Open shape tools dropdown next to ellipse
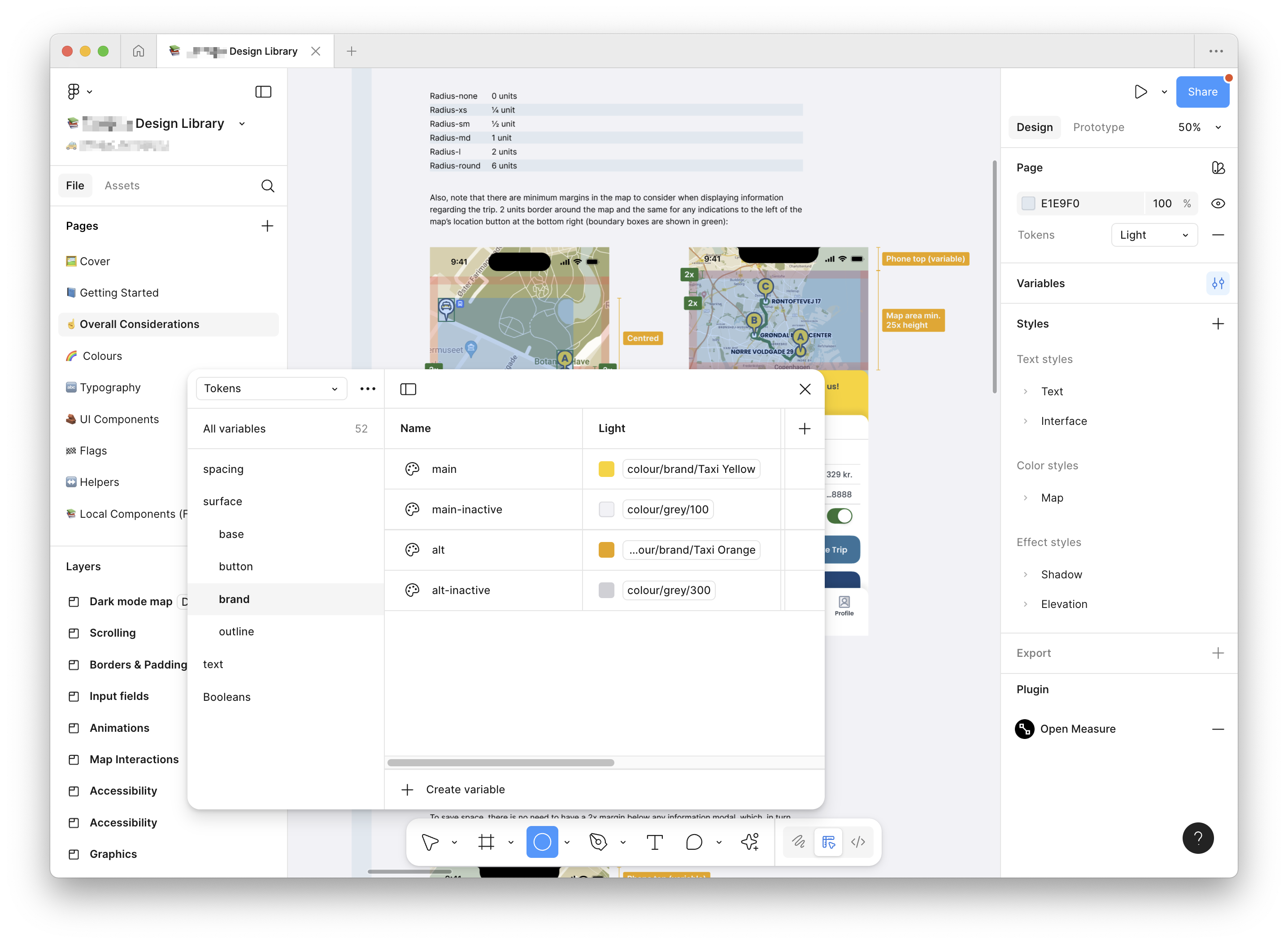Screen dimensions: 1288x944 (566, 842)
